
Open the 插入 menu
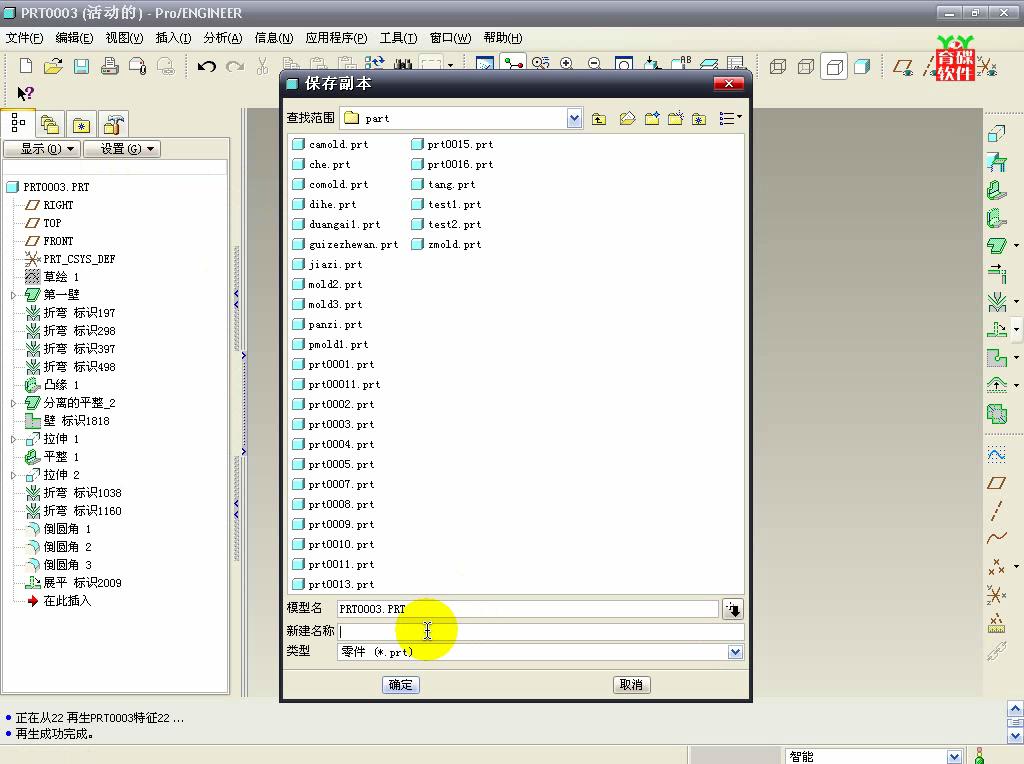click(173, 38)
